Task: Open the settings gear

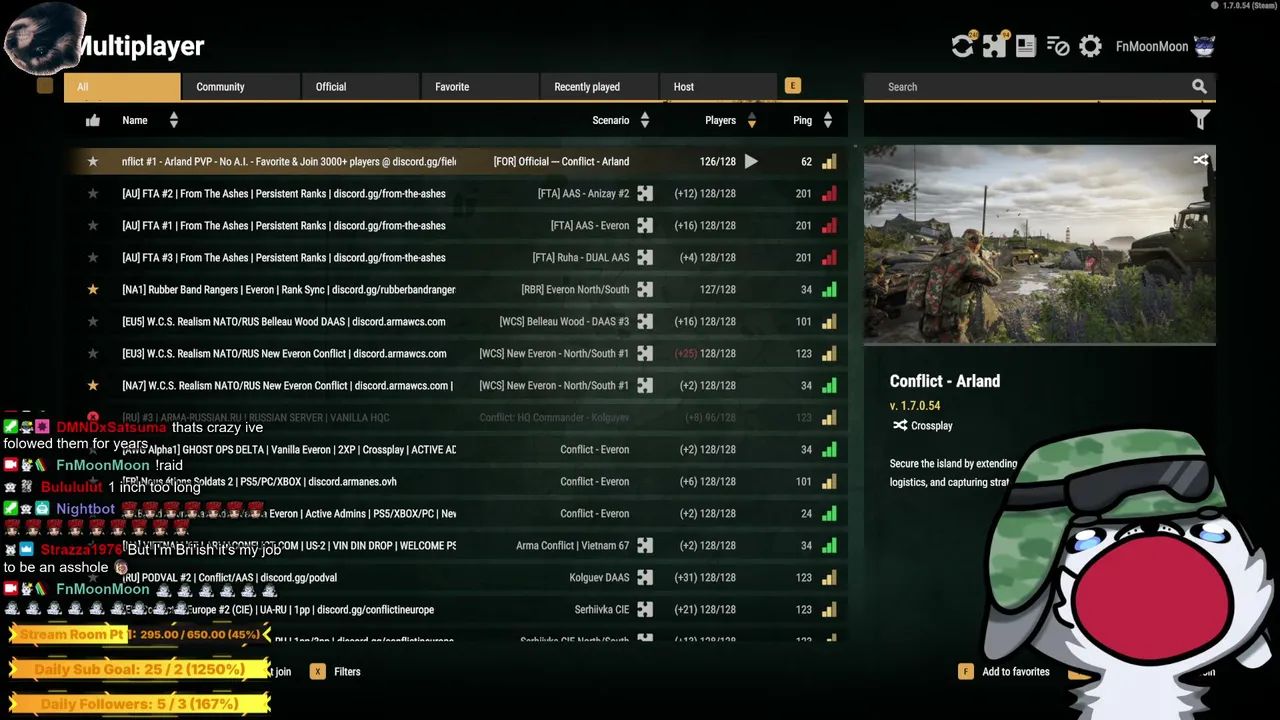Action: click(1090, 46)
